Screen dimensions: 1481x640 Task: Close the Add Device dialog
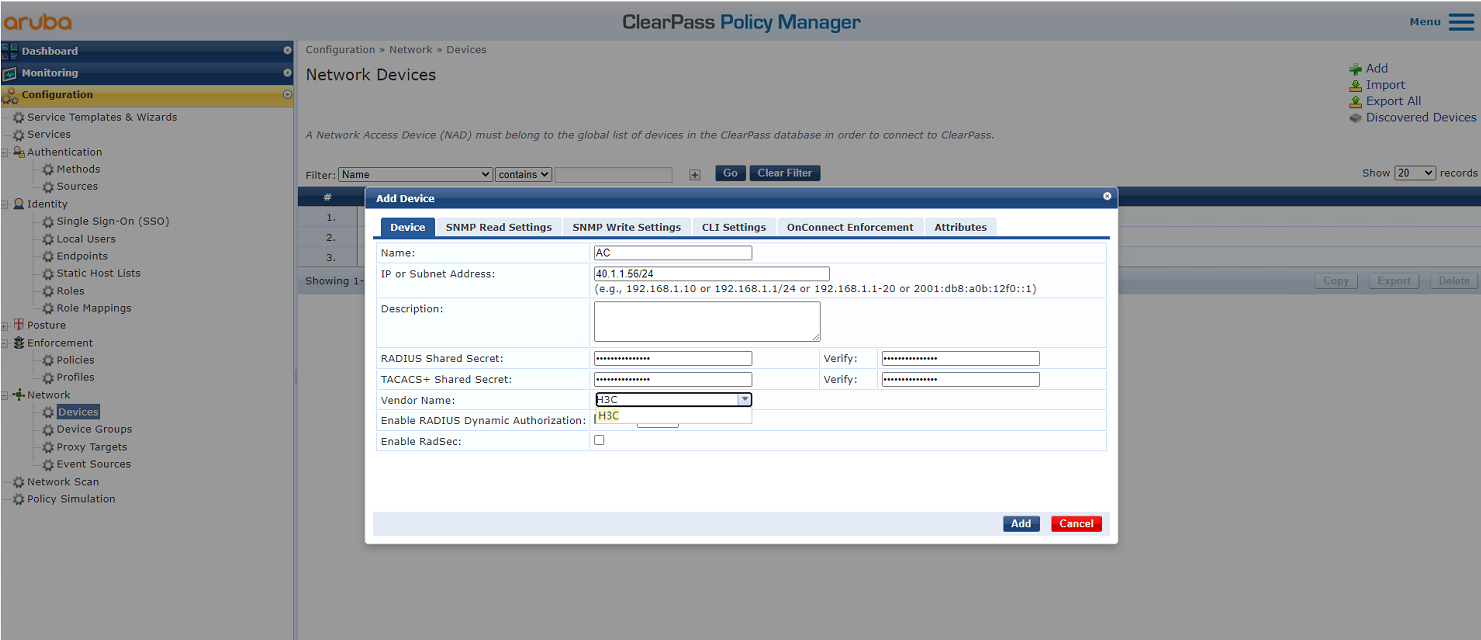1107,196
